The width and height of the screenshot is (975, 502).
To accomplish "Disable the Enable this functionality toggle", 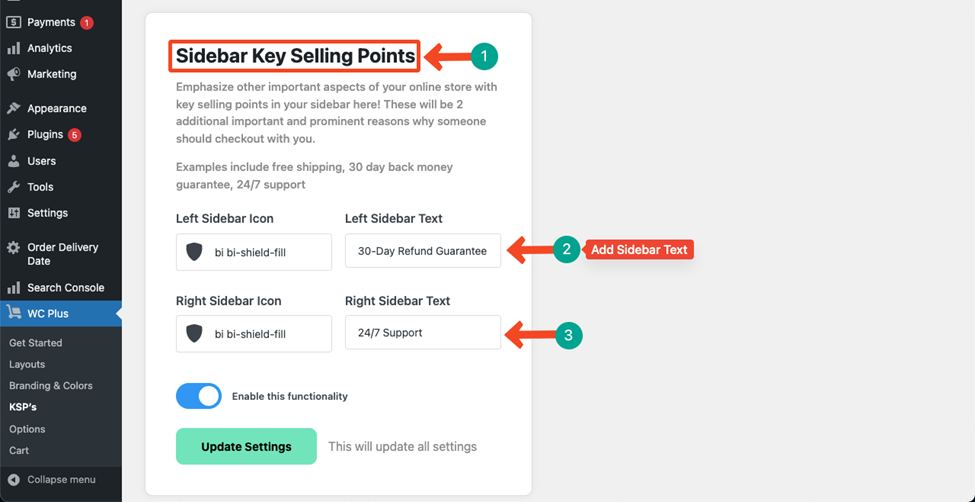I will (198, 396).
